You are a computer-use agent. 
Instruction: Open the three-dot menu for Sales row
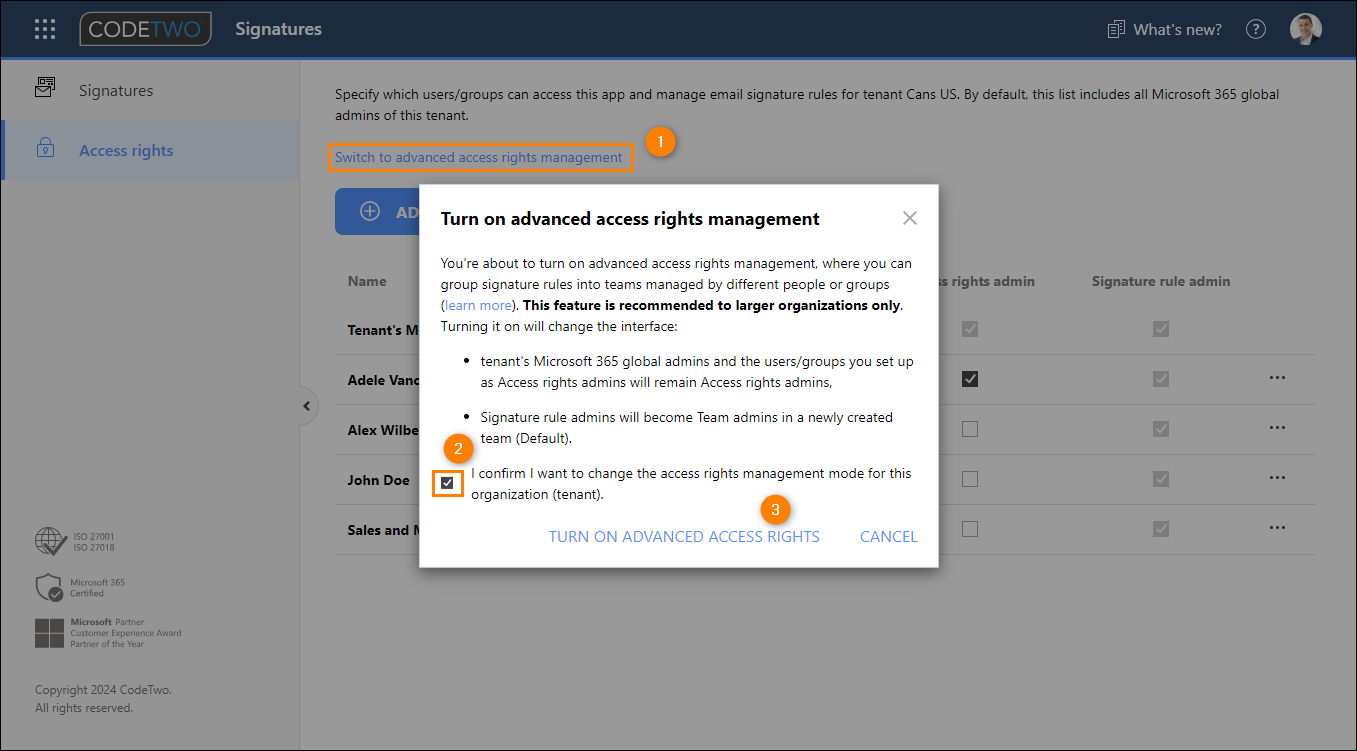point(1277,528)
